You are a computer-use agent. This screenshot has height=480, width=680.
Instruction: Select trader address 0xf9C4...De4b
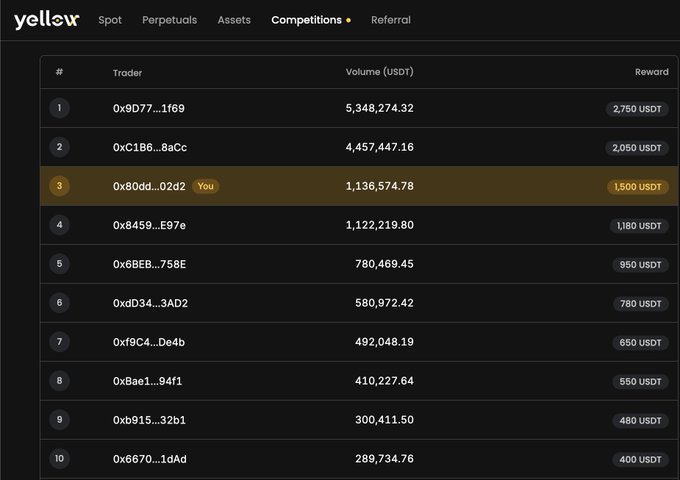point(149,342)
